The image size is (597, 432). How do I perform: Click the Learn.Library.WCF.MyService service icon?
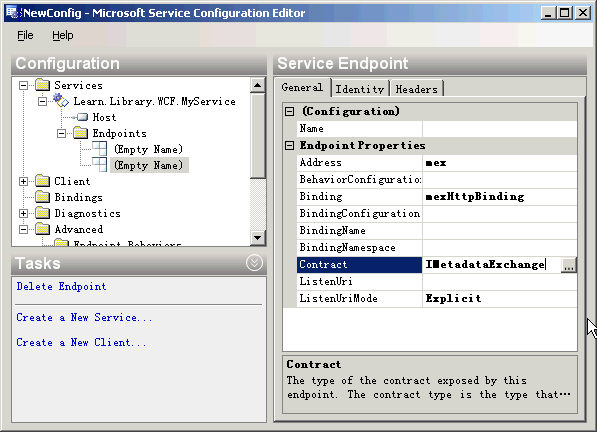pyautogui.click(x=61, y=101)
